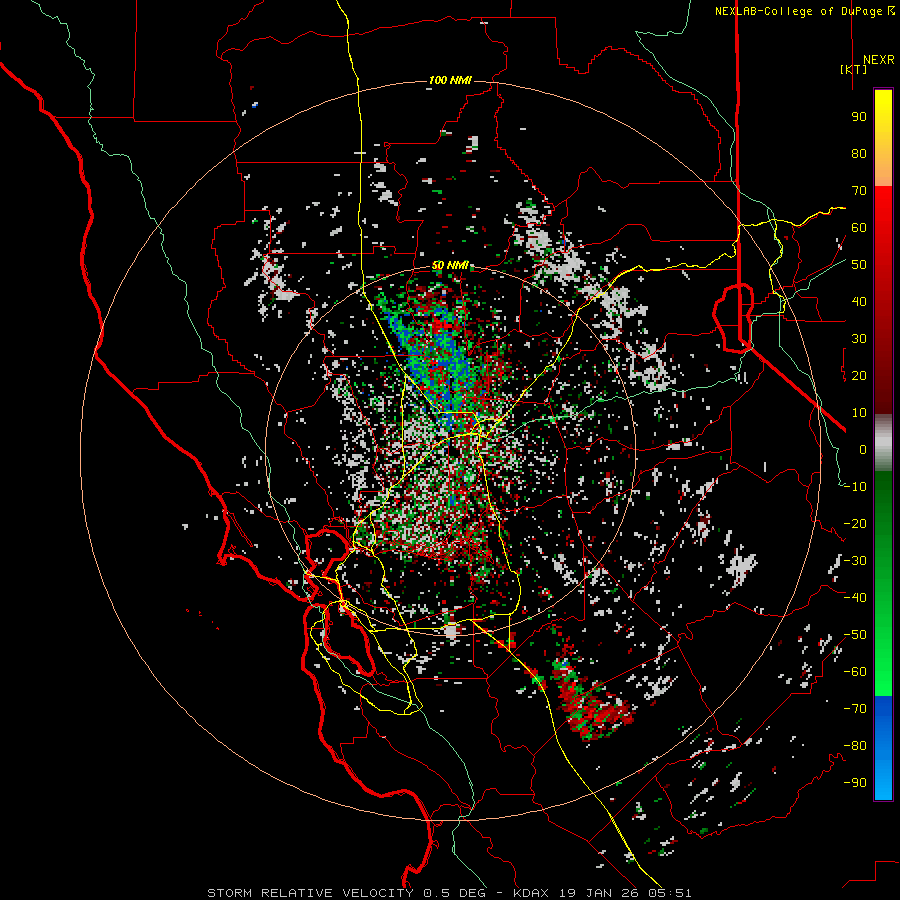Click the -50 value on velocity scale
900x900 pixels.
(x=855, y=635)
